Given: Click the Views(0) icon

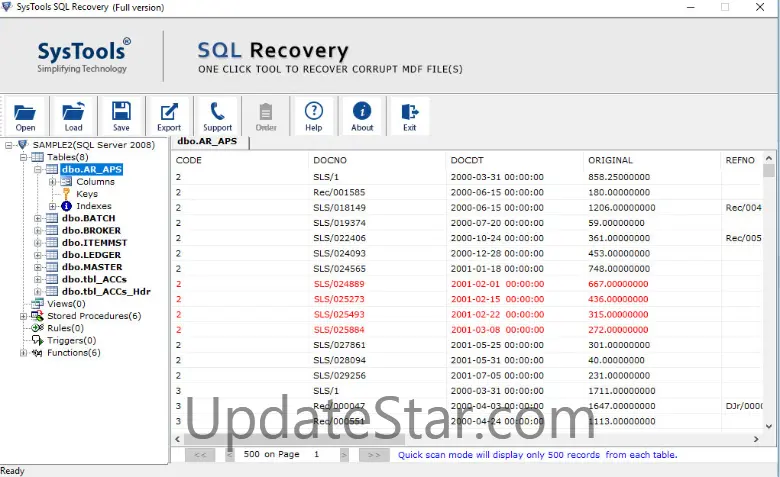Looking at the screenshot, I should [x=37, y=303].
